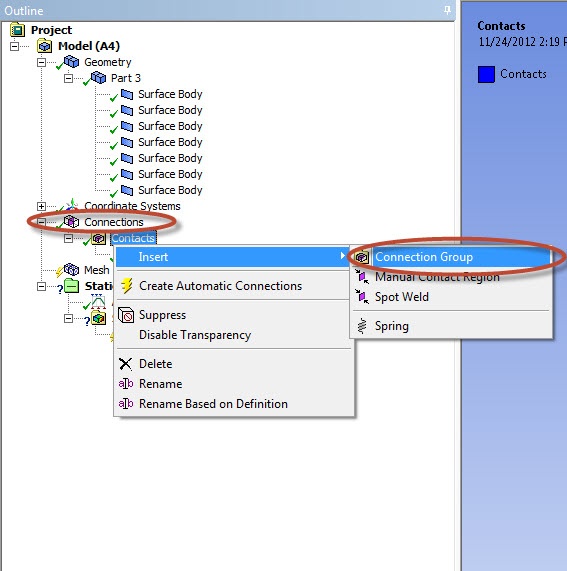Expand the Coordinate Systems node
Screen dimensions: 567x571
pyautogui.click(x=42, y=206)
